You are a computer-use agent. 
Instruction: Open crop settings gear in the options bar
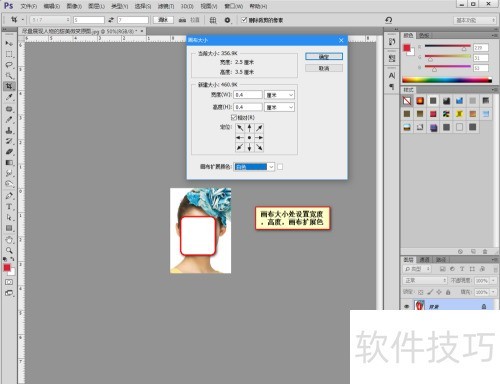pos(227,20)
